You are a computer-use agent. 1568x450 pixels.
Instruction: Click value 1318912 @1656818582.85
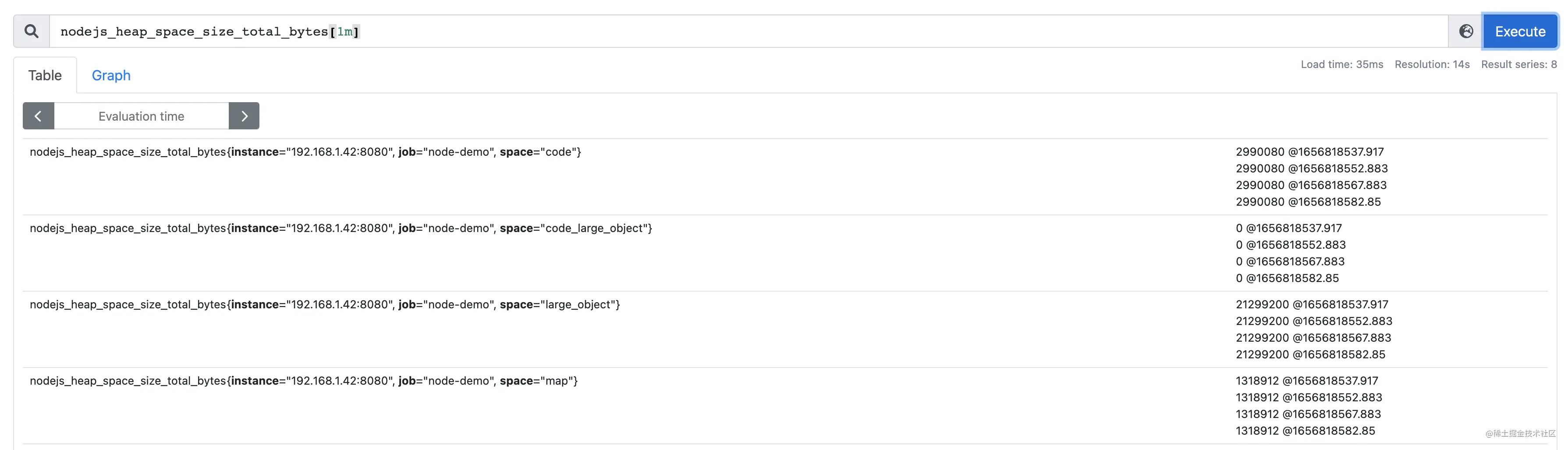1305,431
